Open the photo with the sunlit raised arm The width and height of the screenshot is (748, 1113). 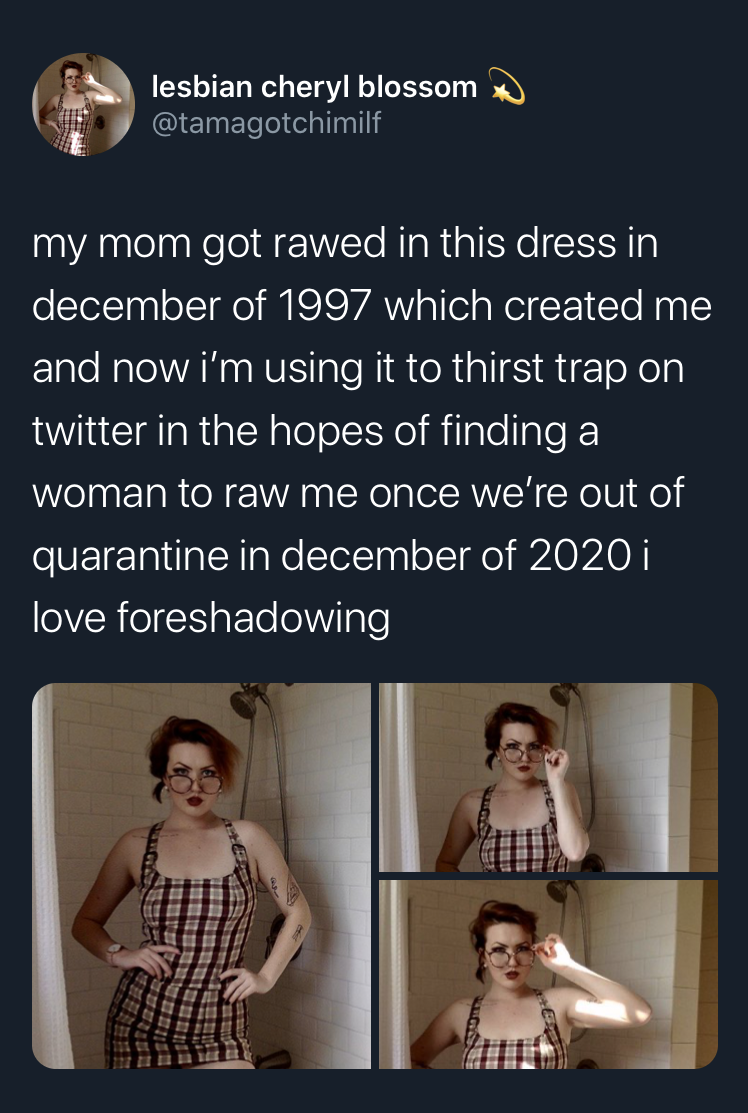pyautogui.click(x=548, y=974)
